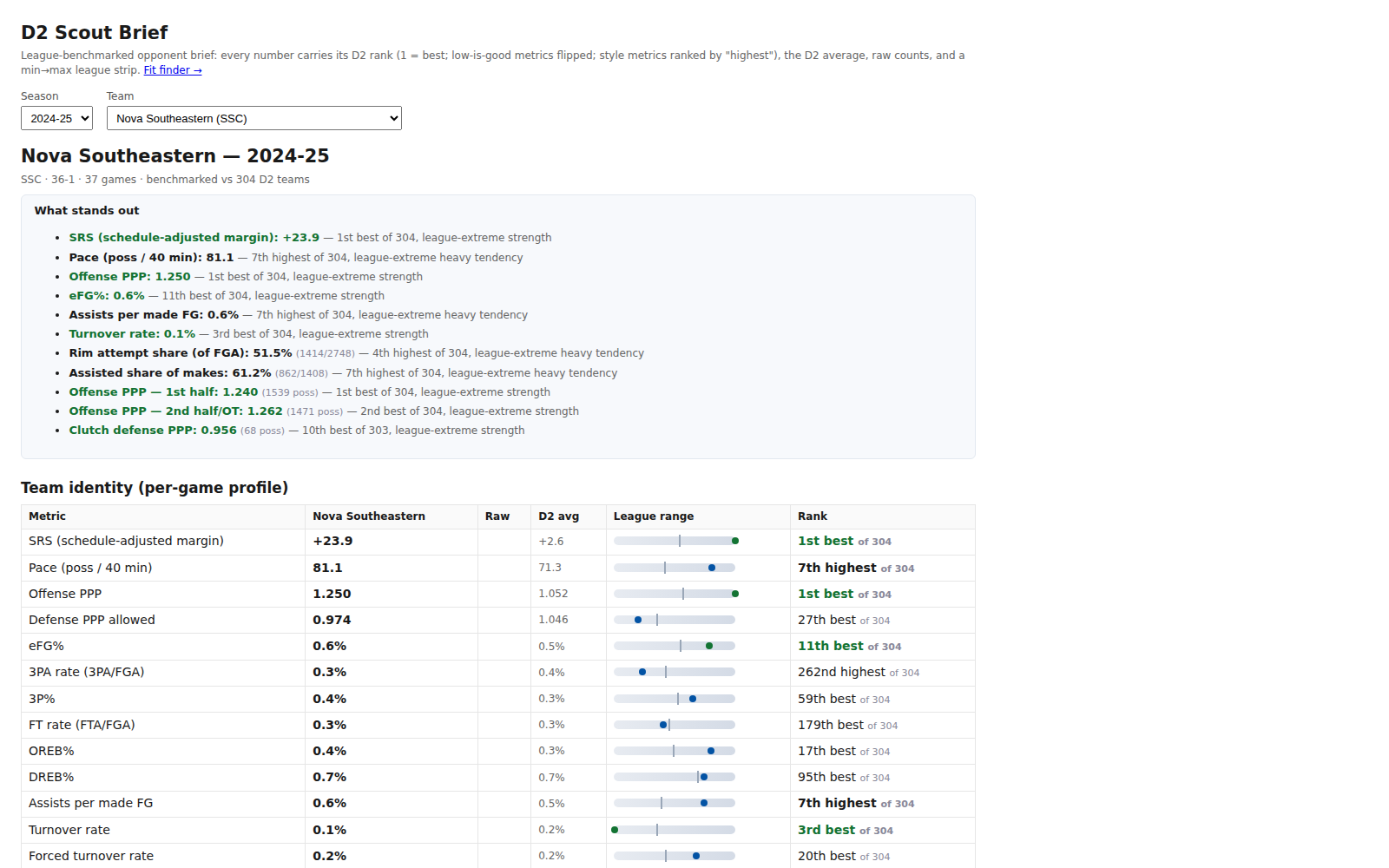Click the league range strip in the 3P% row
The width and height of the screenshot is (1389, 868).
click(x=675, y=700)
